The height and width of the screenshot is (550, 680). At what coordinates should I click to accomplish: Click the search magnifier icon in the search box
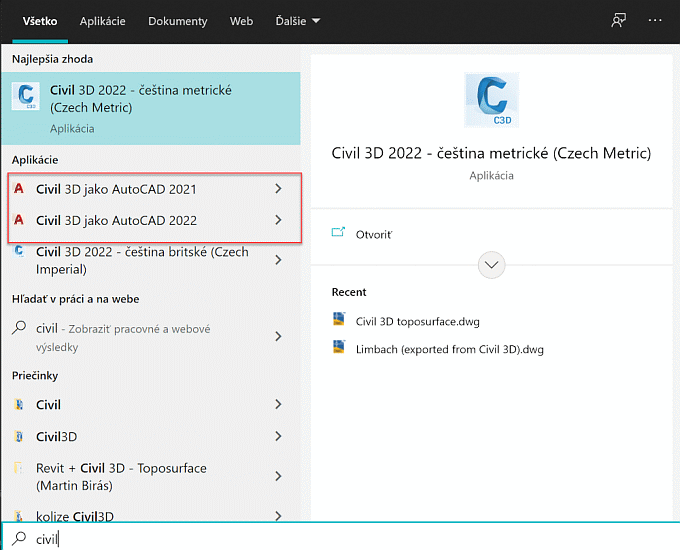19,538
